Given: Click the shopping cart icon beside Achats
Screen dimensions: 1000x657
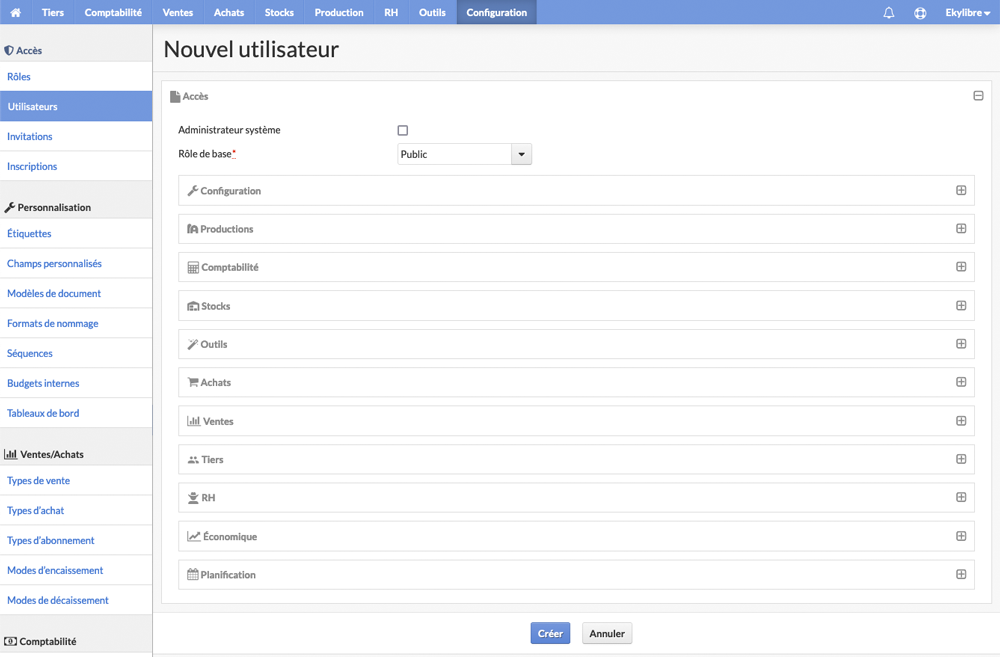Looking at the screenshot, I should pos(193,382).
